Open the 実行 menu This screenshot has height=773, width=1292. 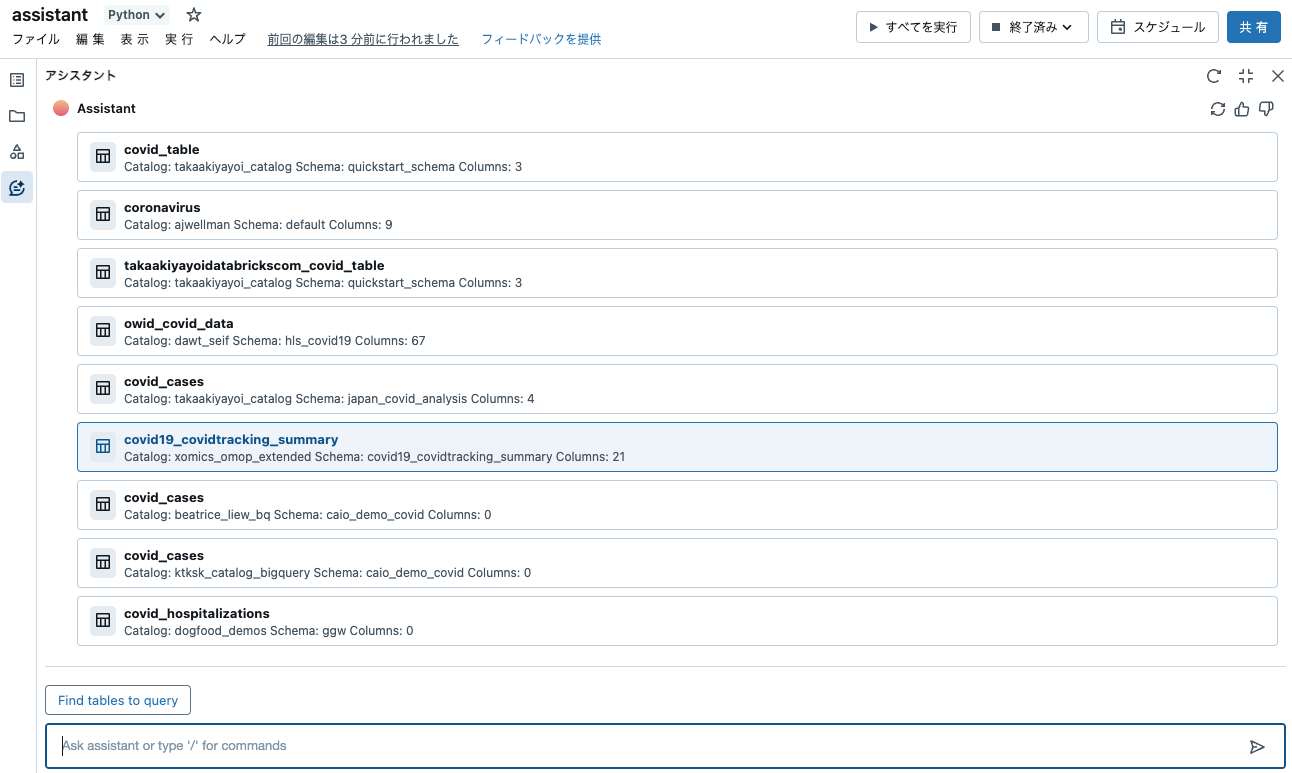pyautogui.click(x=179, y=38)
